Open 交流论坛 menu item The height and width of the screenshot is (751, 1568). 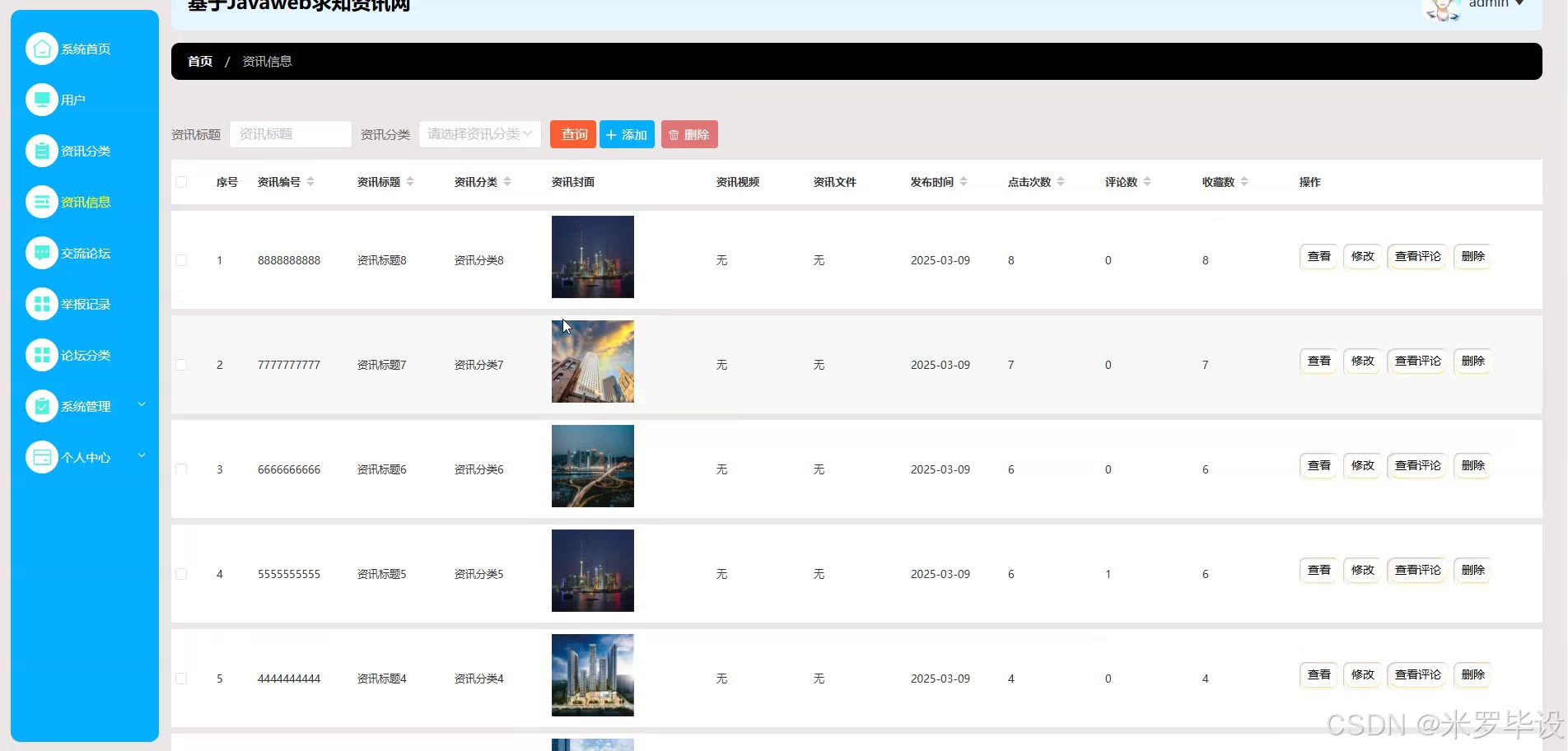tap(85, 253)
